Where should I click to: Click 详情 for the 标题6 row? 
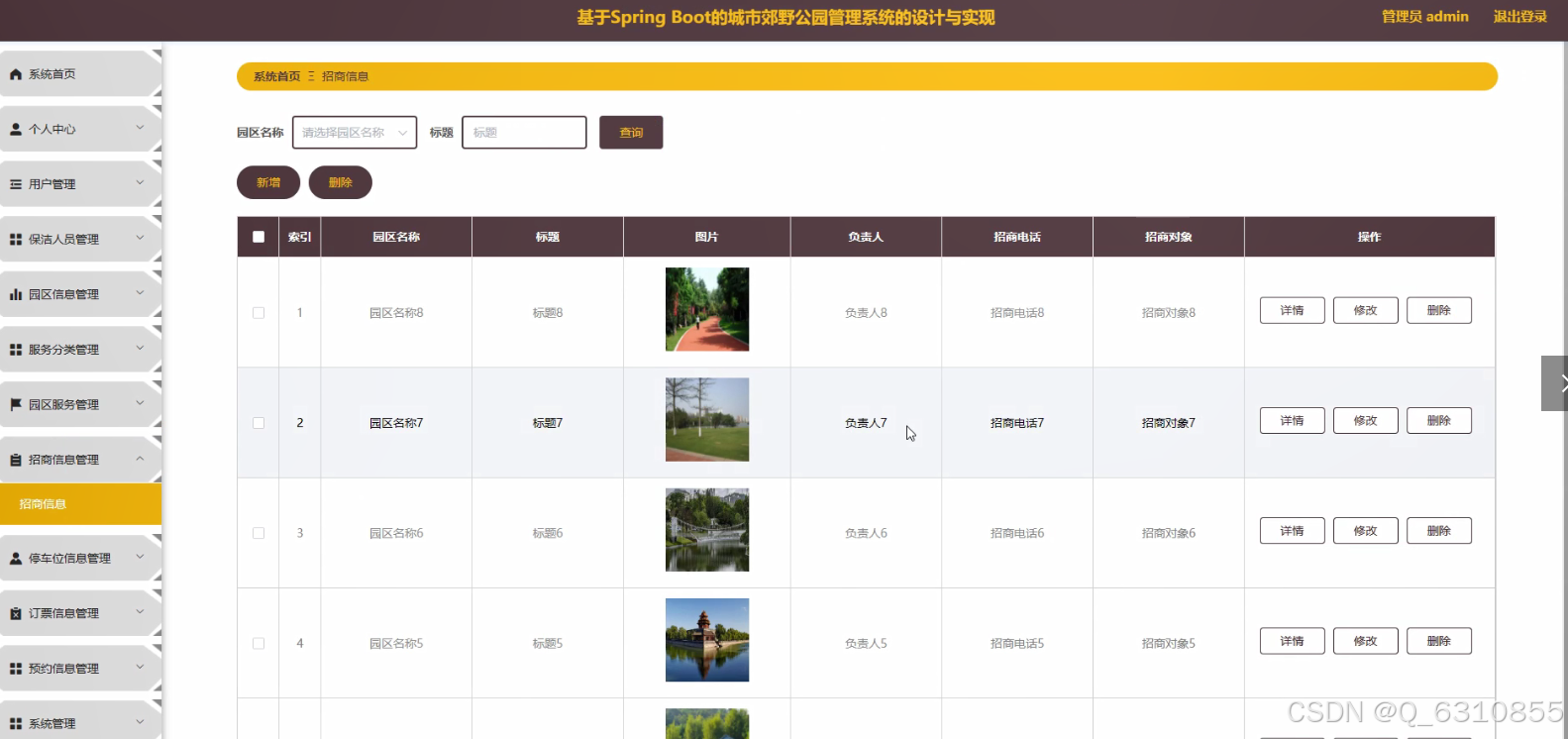tap(1292, 531)
